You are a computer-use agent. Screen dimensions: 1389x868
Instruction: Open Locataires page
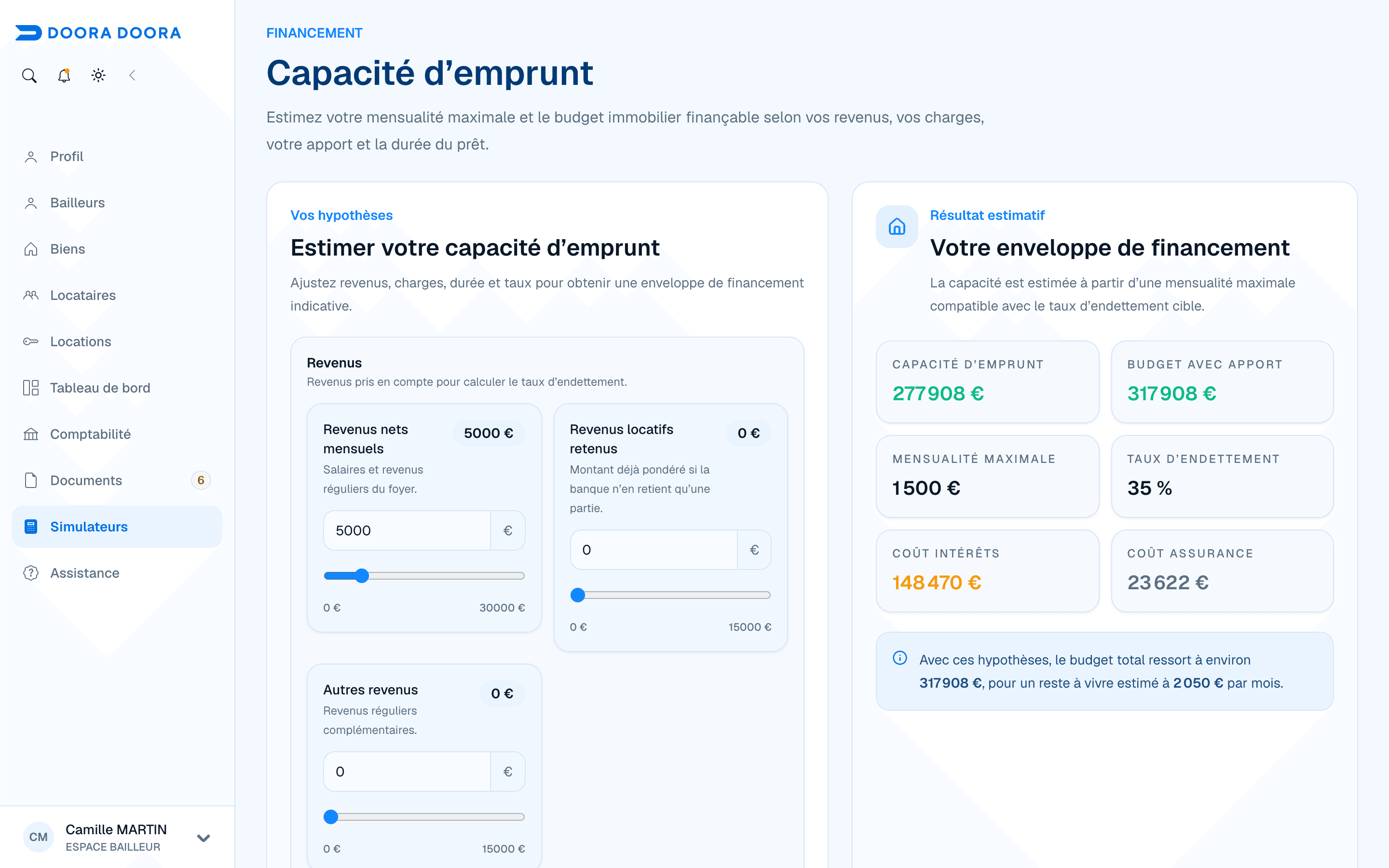pos(117,296)
